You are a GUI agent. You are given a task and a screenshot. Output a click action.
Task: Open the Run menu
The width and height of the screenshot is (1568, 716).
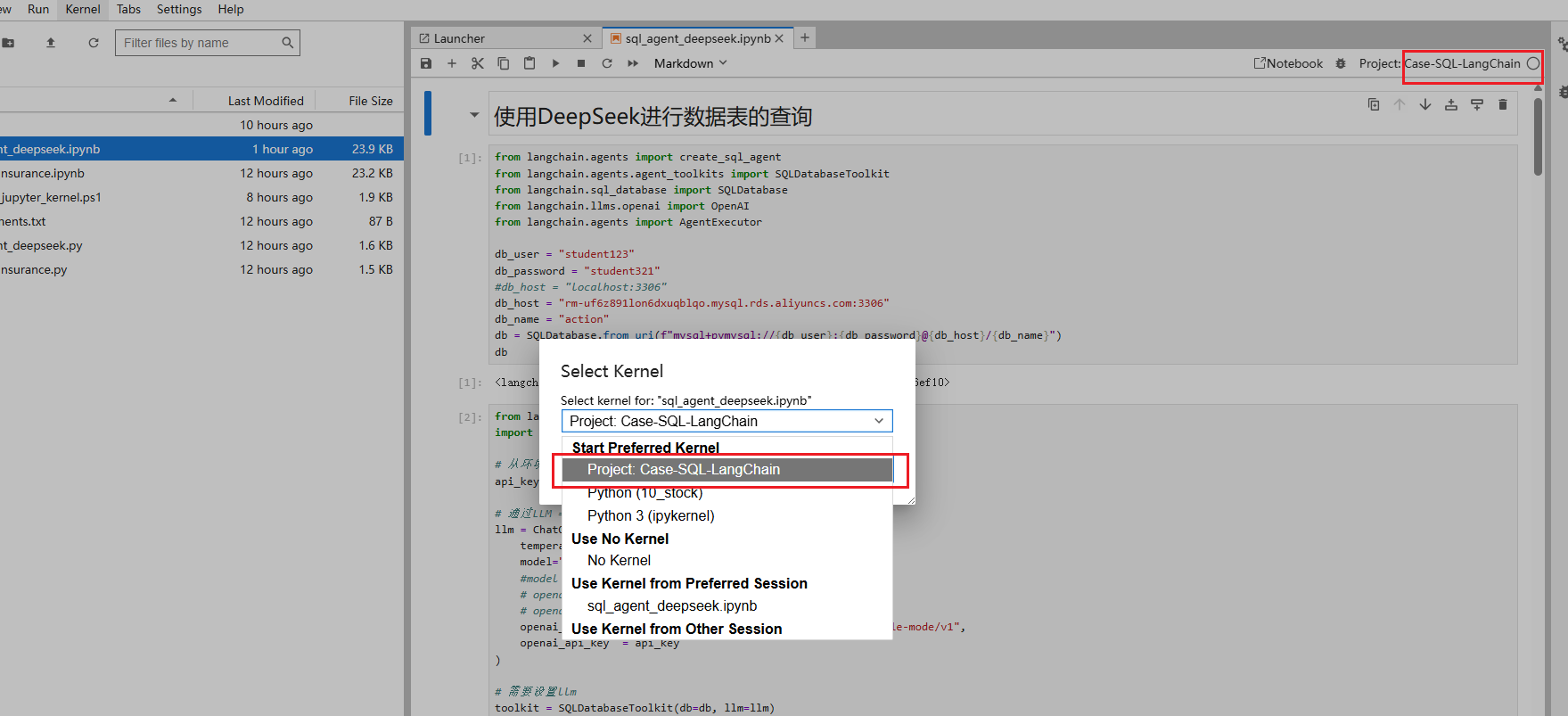pos(38,9)
